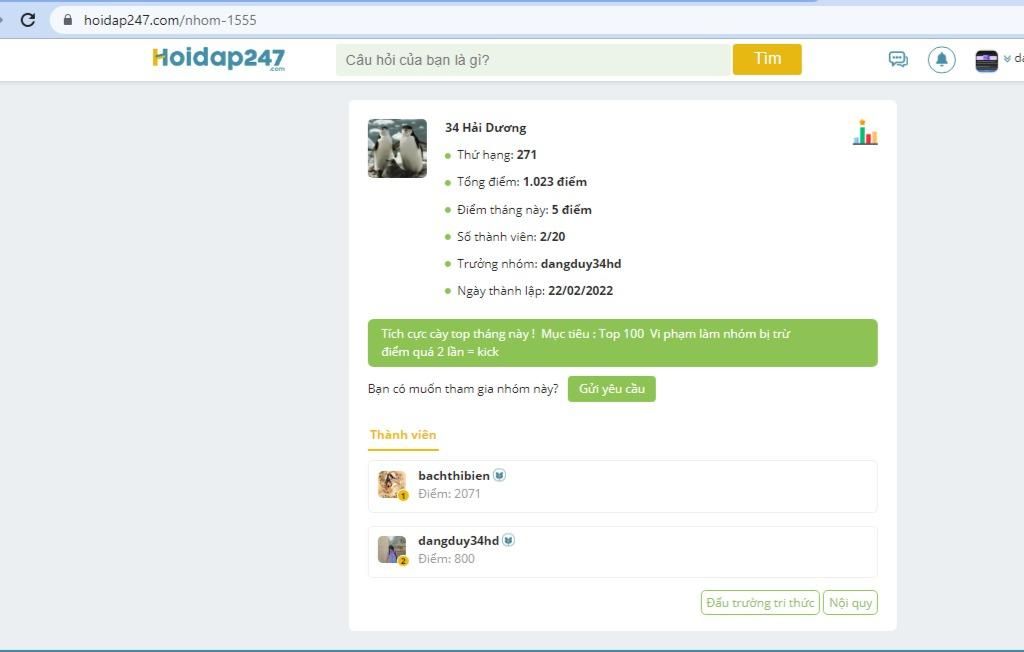Image resolution: width=1024 pixels, height=652 pixels.
Task: Expand the account dropdown chevron
Action: click(x=1007, y=59)
